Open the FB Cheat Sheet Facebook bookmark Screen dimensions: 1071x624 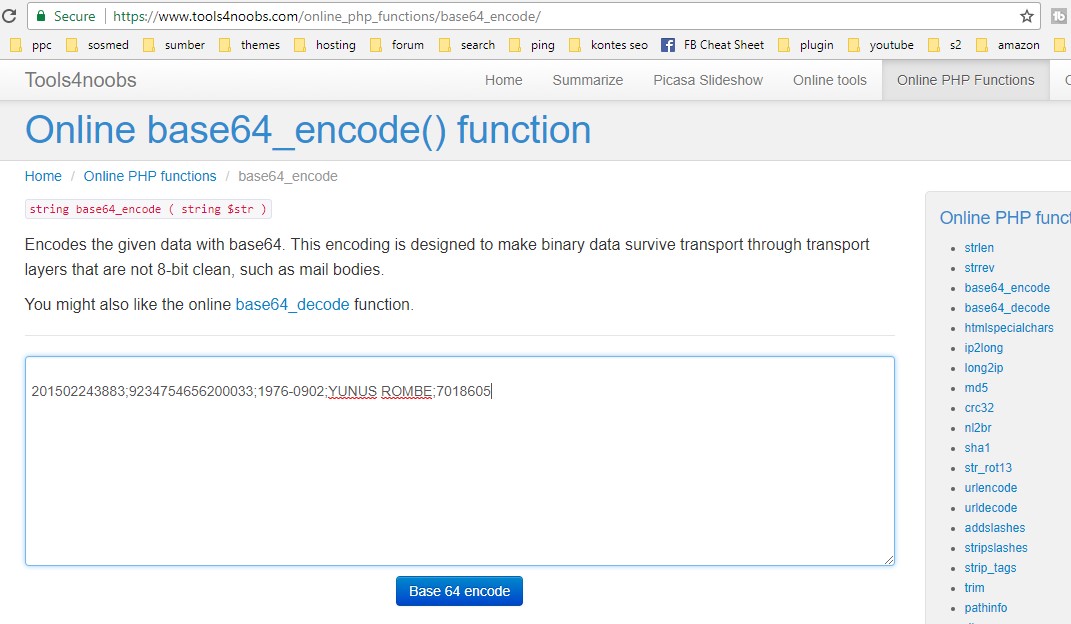[x=712, y=45]
